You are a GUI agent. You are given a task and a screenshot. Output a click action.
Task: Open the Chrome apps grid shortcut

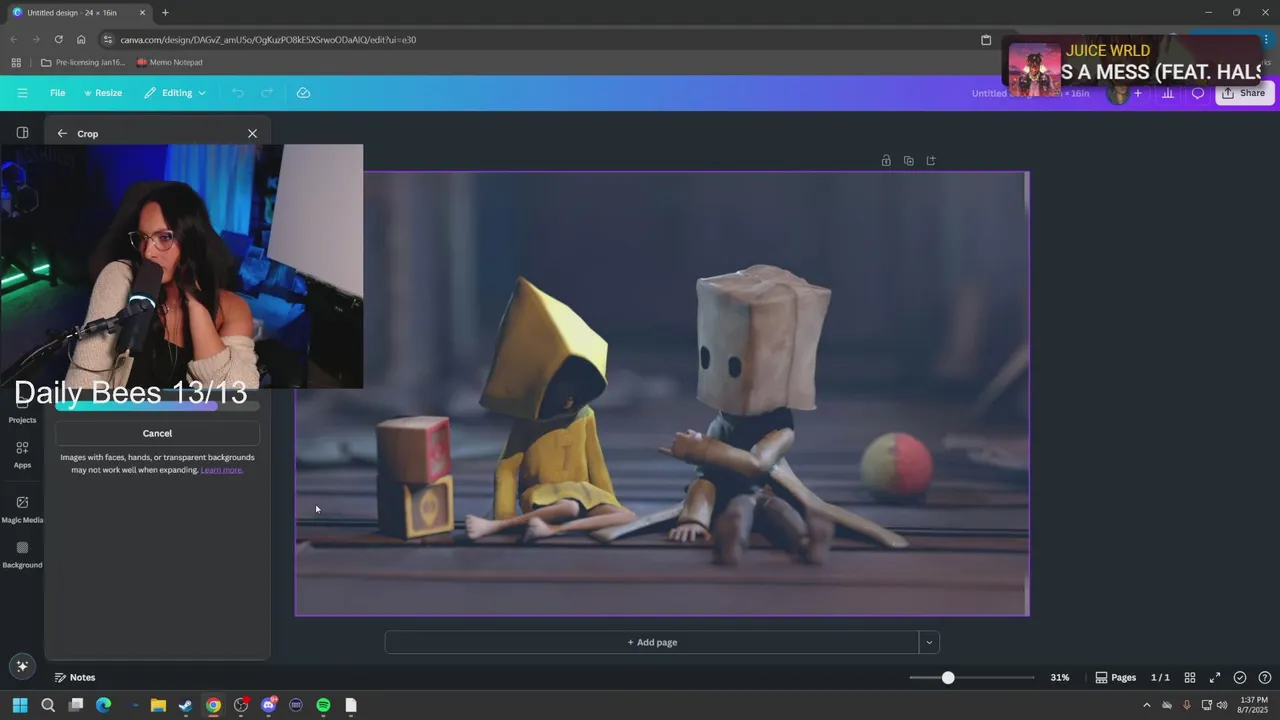pyautogui.click(x=16, y=62)
